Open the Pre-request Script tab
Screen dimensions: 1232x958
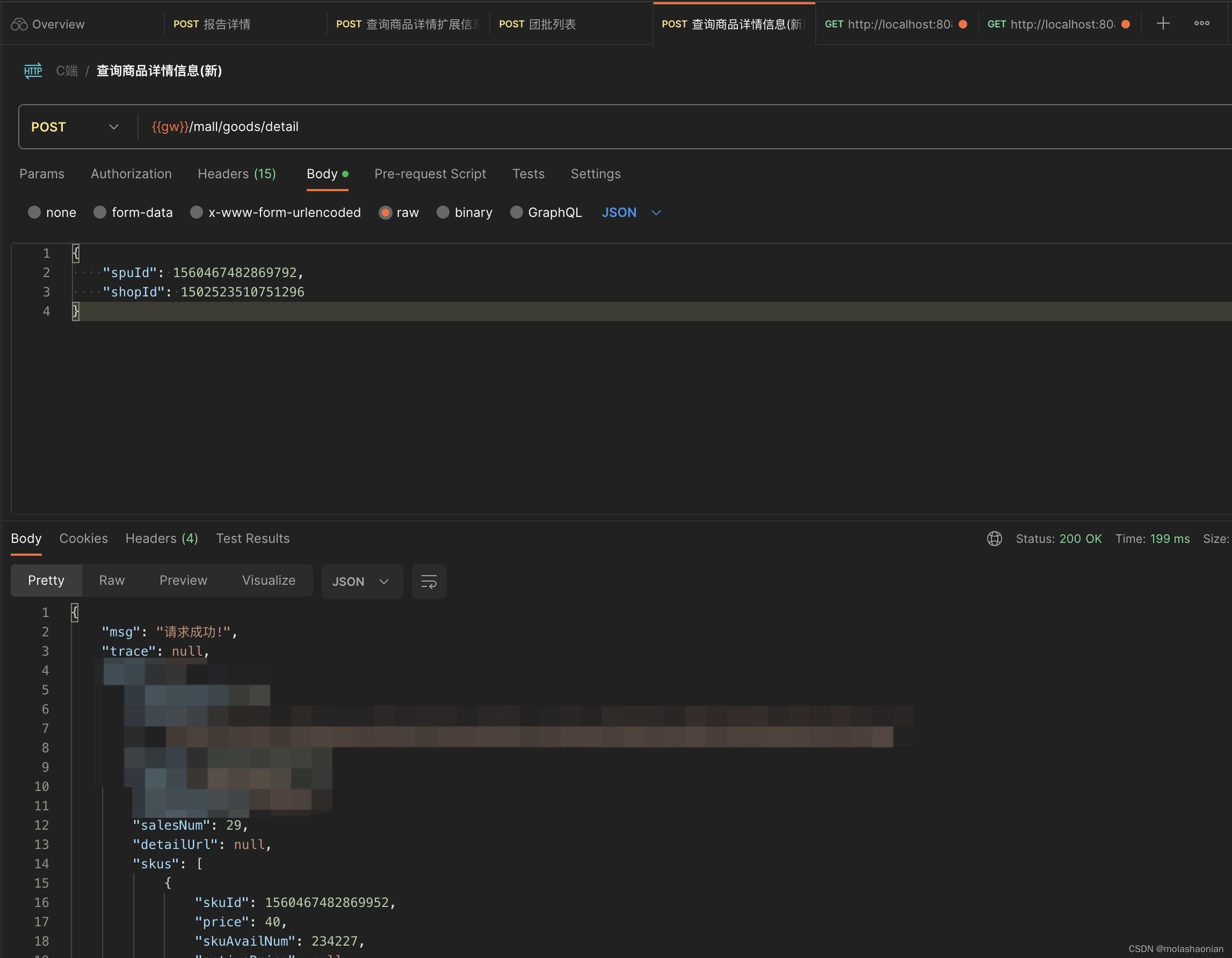pyautogui.click(x=430, y=174)
